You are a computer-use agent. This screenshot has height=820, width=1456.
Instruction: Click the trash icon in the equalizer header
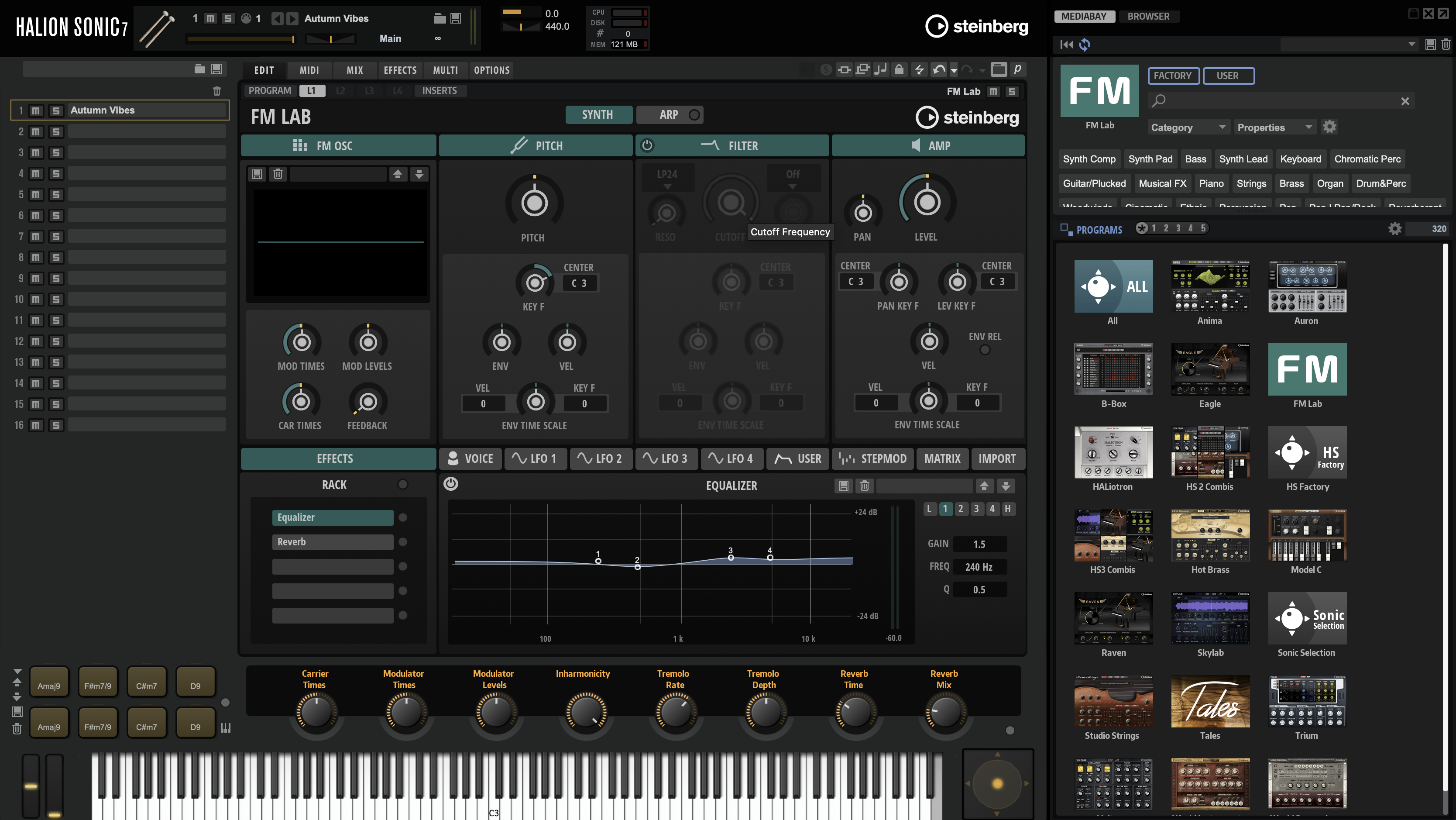pos(864,486)
